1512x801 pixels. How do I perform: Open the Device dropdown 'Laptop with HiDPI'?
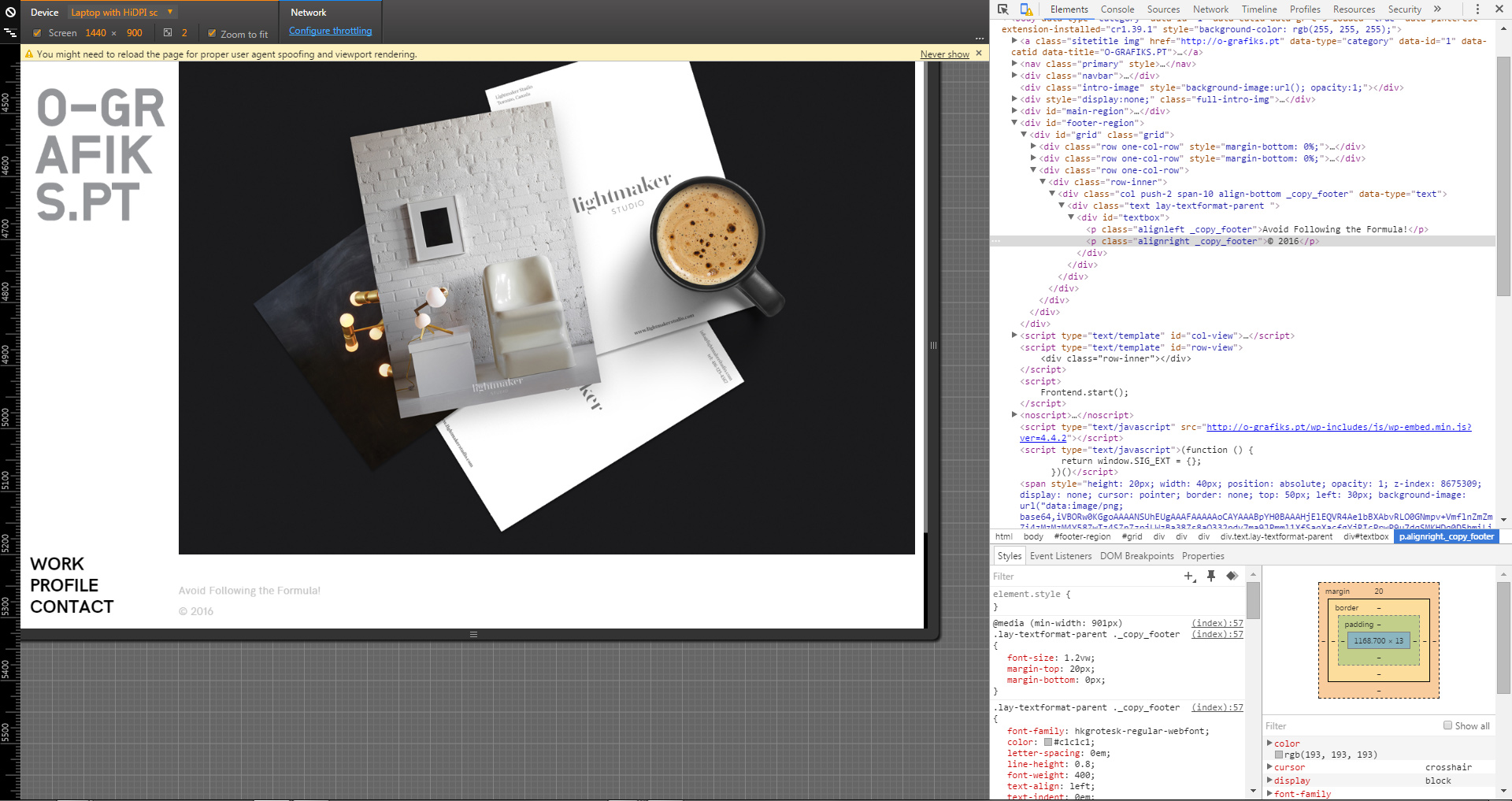[121, 13]
